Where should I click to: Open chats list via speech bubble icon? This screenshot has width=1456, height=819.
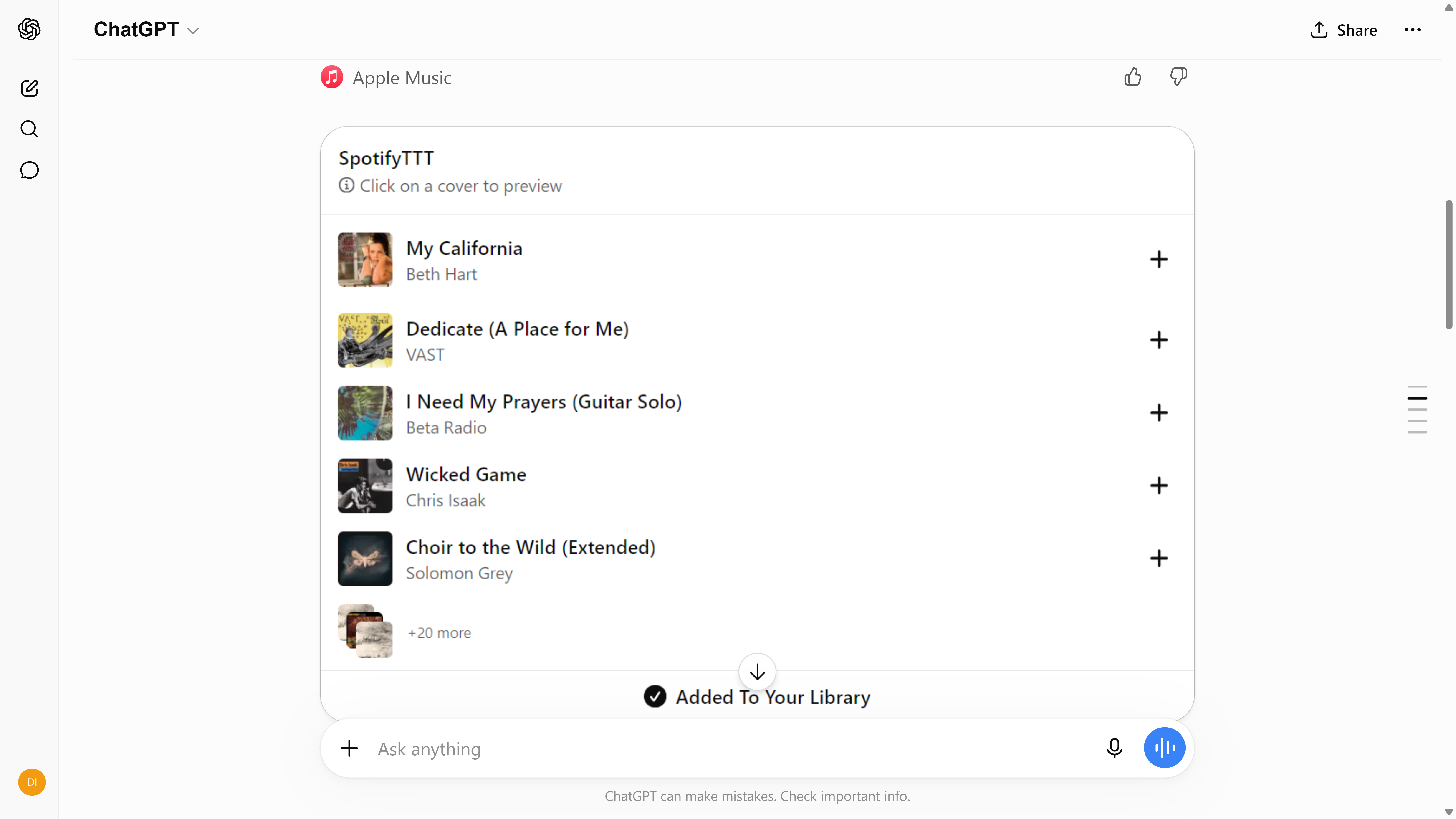pyautogui.click(x=29, y=170)
